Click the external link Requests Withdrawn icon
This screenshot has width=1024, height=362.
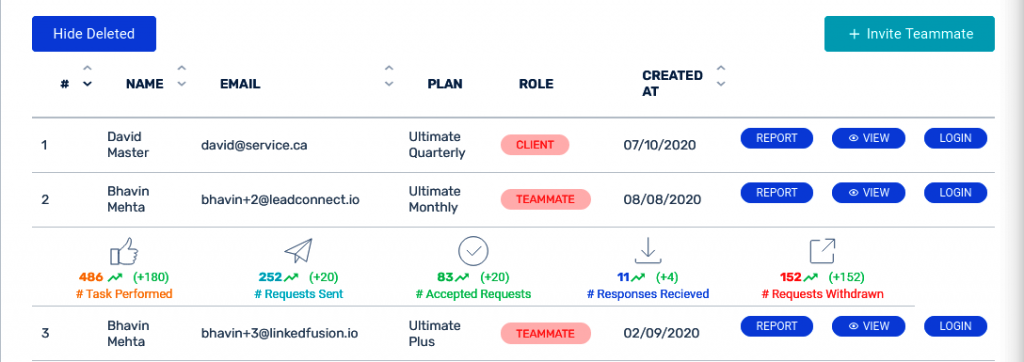[822, 251]
